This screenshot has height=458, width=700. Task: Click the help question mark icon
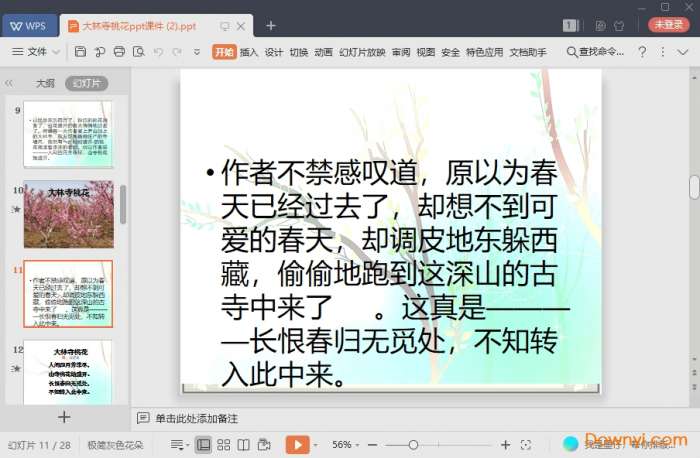(x=642, y=52)
